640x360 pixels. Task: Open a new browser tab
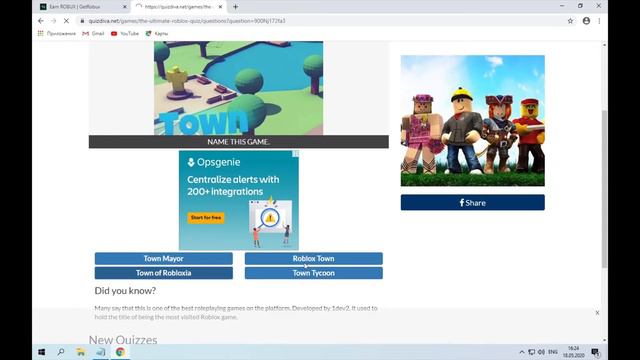(236, 7)
